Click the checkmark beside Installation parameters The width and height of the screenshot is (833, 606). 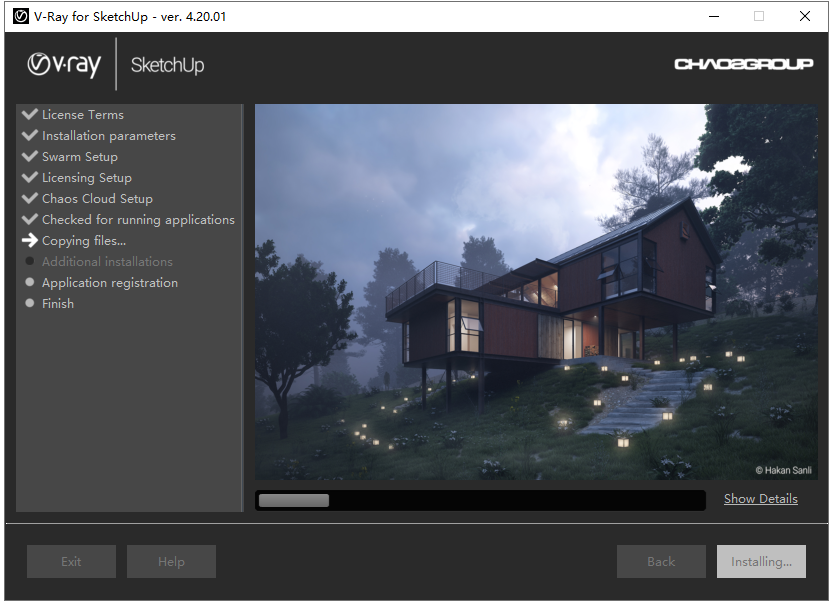point(30,135)
